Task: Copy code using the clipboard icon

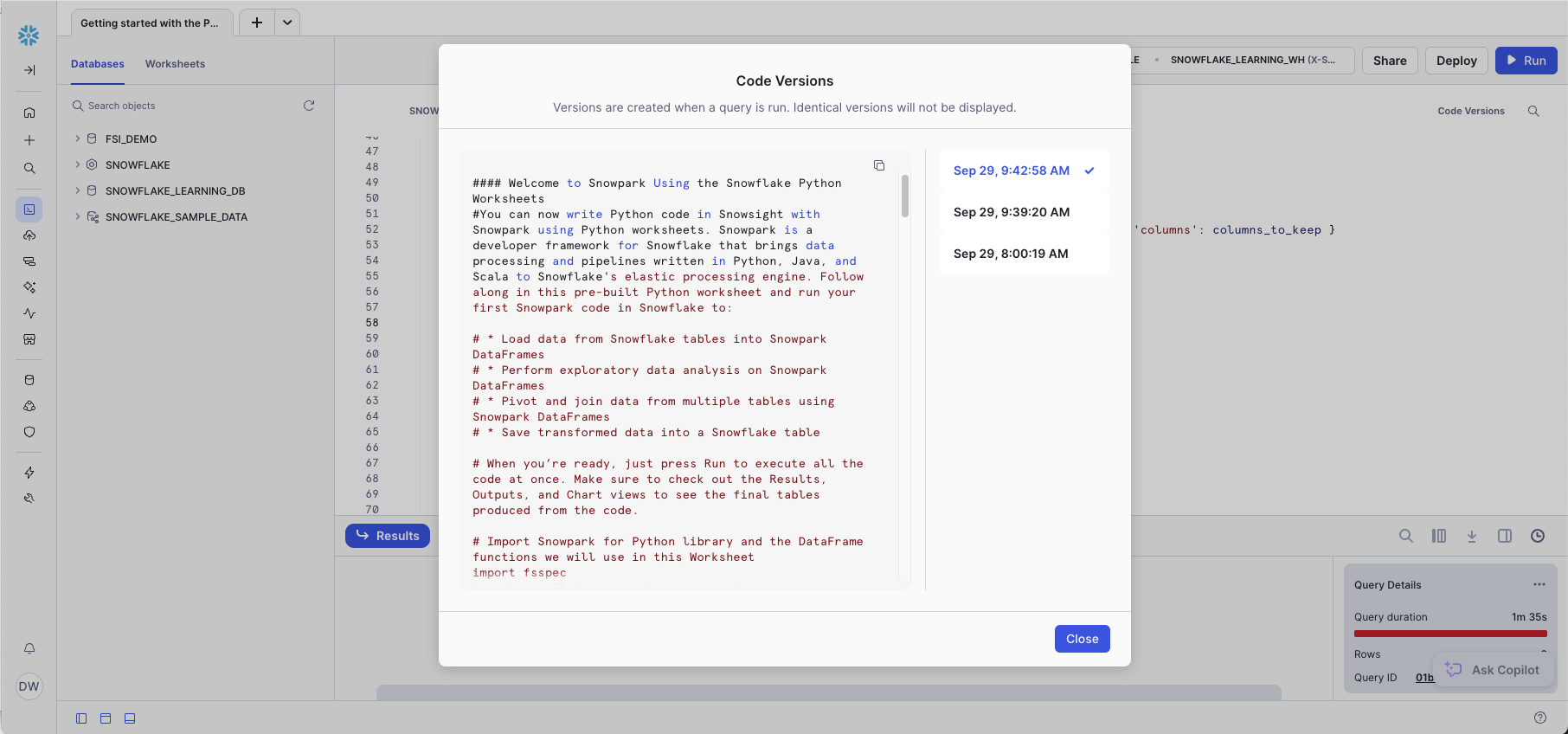Action: pos(878,165)
